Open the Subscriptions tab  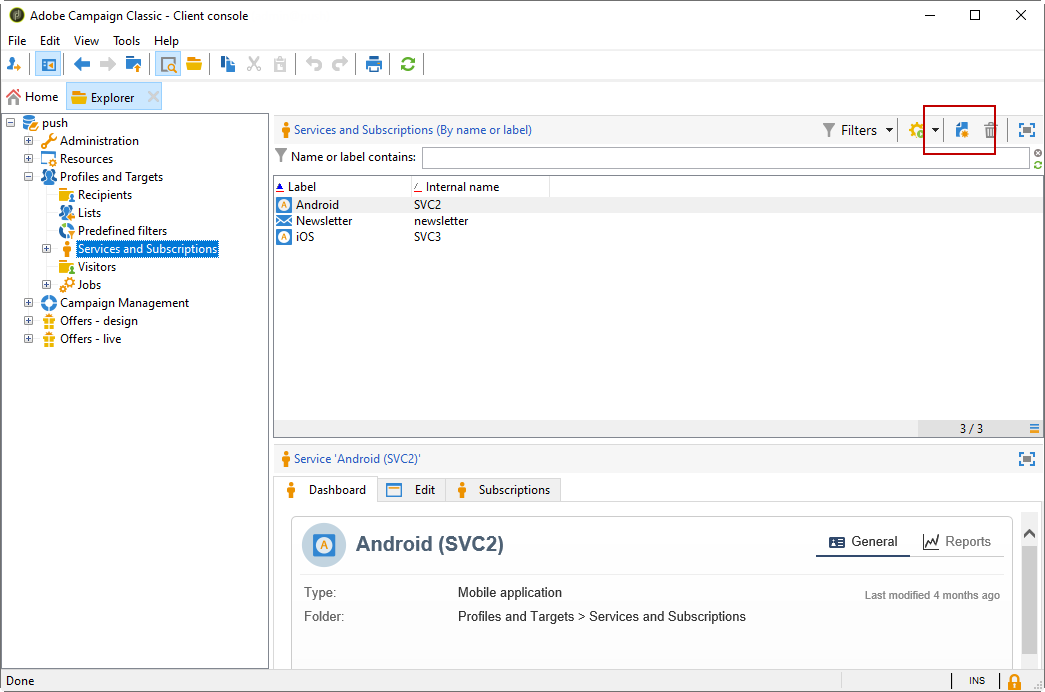[x=503, y=490]
